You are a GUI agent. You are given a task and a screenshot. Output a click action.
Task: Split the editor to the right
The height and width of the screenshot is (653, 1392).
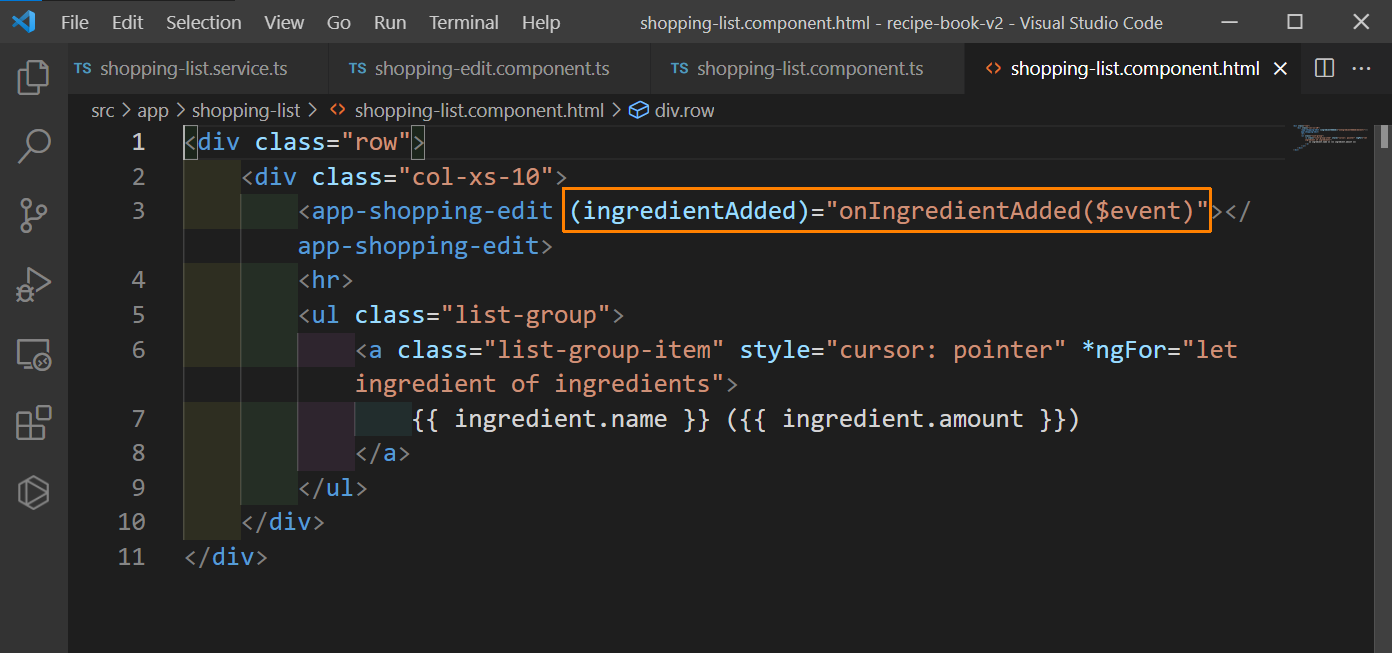(1324, 68)
